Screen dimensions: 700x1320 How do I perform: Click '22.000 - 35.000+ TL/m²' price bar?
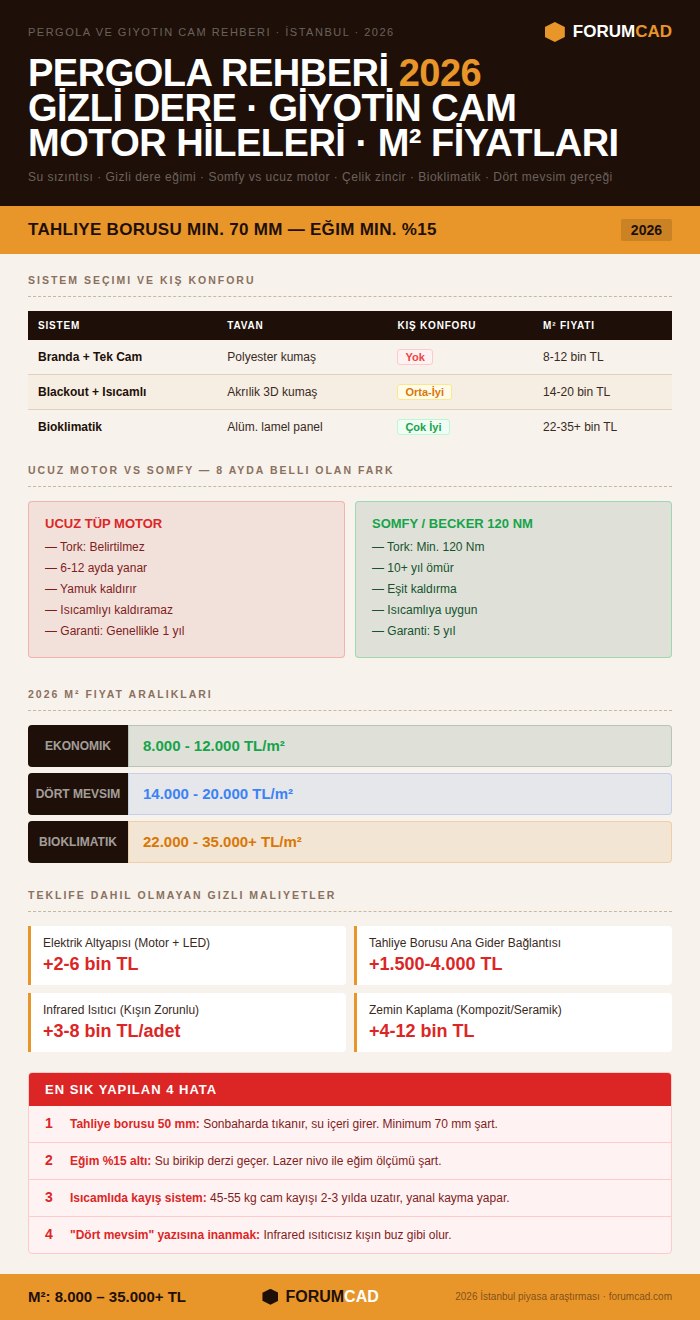click(x=400, y=842)
